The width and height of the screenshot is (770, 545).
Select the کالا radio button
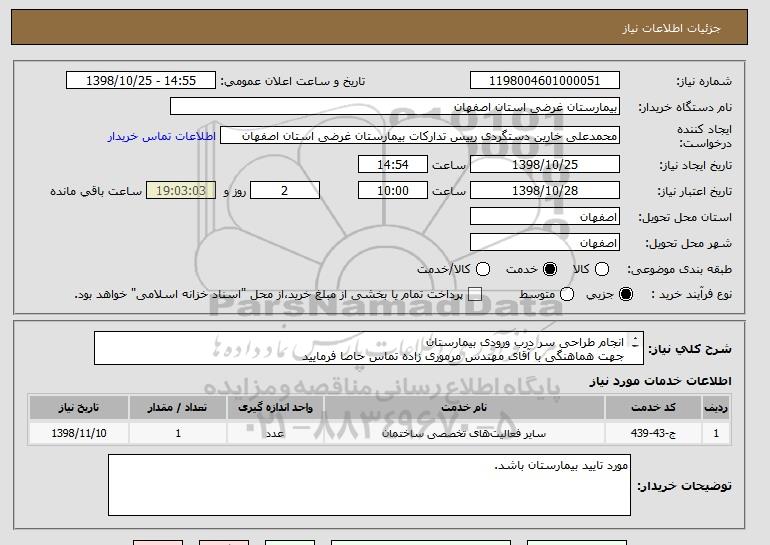click(x=602, y=269)
